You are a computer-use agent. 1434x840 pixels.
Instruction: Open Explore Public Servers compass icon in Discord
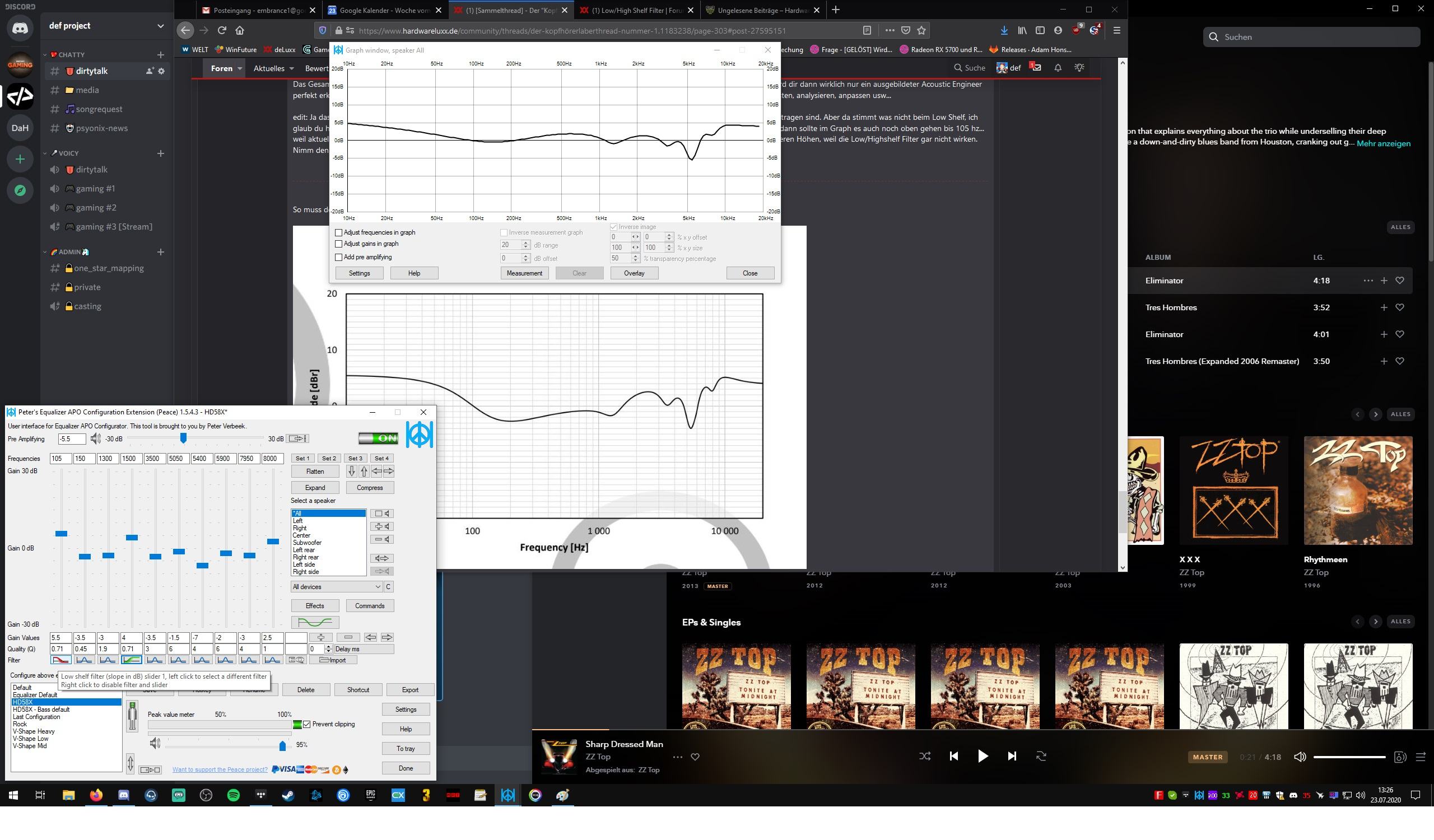pos(20,190)
